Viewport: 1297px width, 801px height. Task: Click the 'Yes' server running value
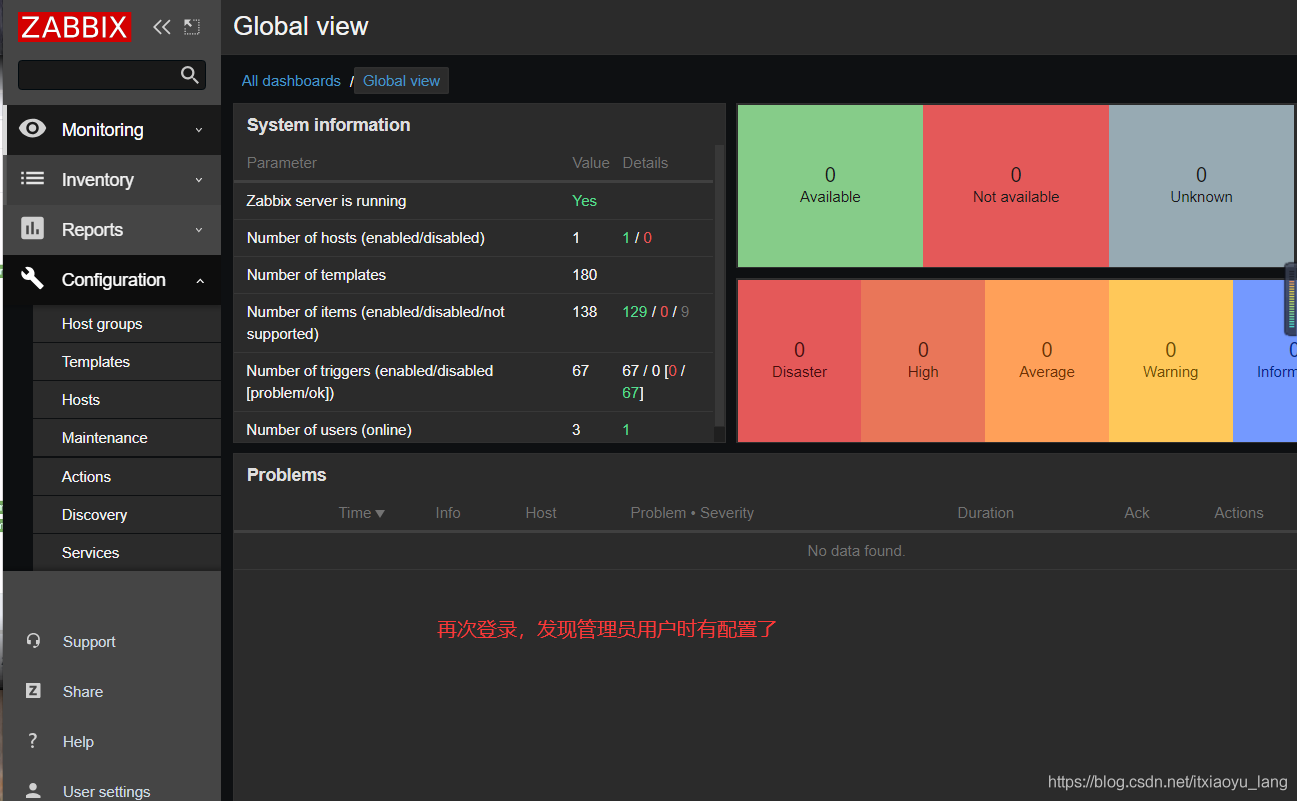tap(584, 201)
